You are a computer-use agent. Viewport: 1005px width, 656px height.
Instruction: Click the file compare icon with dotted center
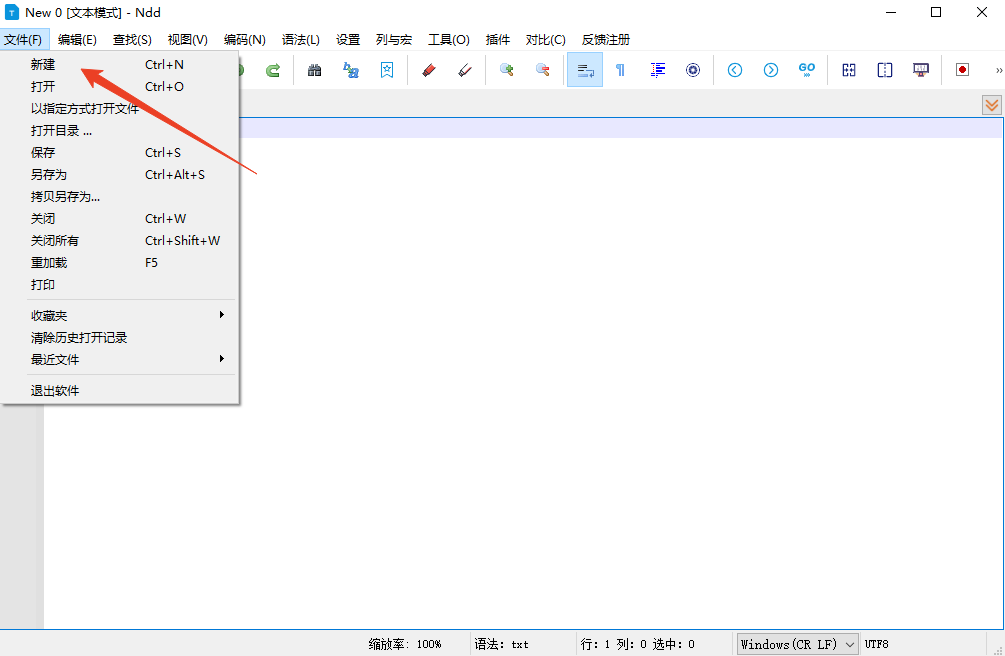tap(849, 70)
